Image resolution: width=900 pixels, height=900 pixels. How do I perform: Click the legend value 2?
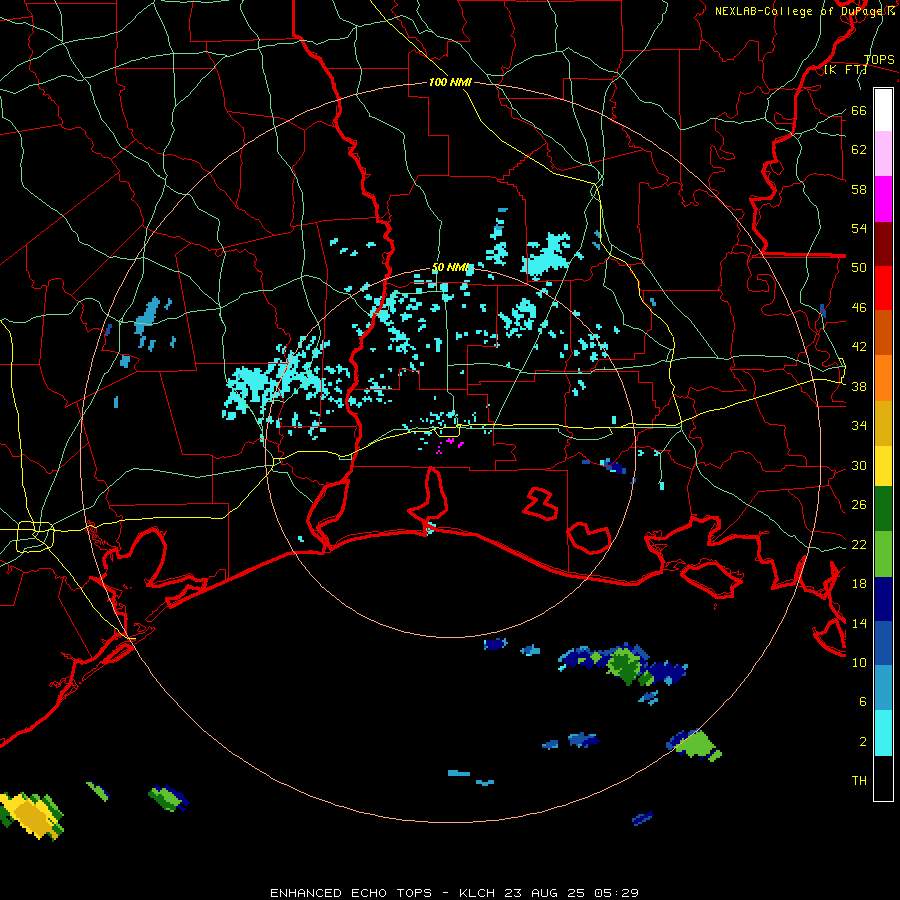tap(863, 742)
